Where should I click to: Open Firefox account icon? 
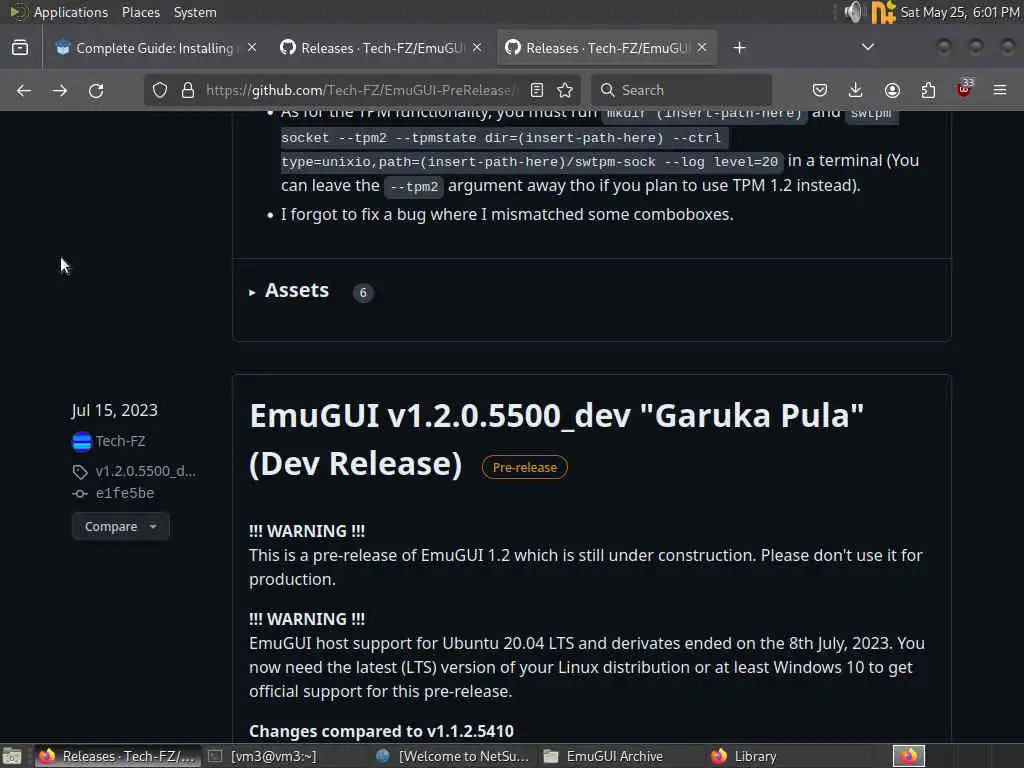coord(892,90)
